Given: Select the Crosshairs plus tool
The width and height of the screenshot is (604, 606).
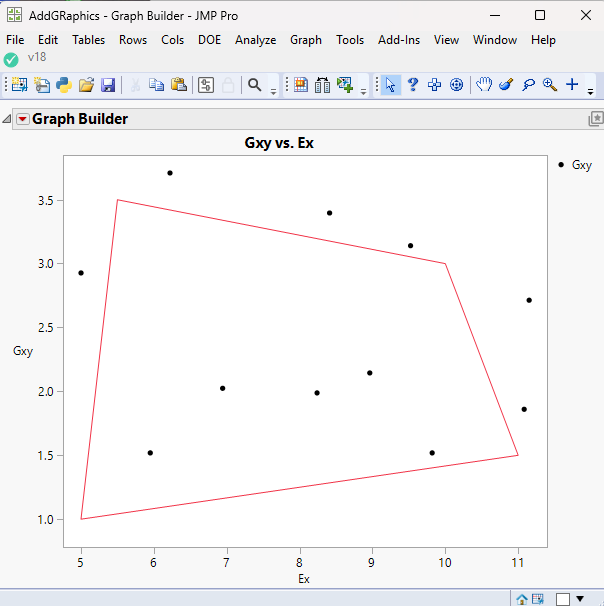Looking at the screenshot, I should pos(572,84).
